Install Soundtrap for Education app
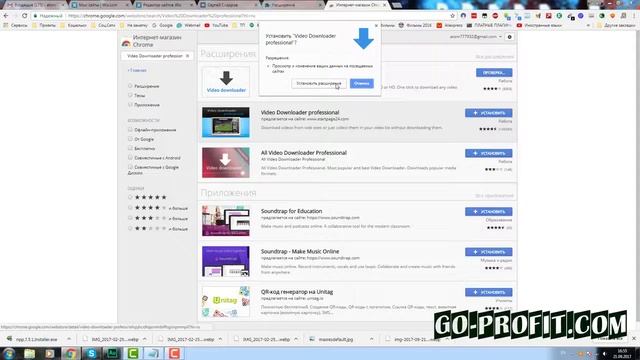The height and width of the screenshot is (360, 640). pos(489,212)
